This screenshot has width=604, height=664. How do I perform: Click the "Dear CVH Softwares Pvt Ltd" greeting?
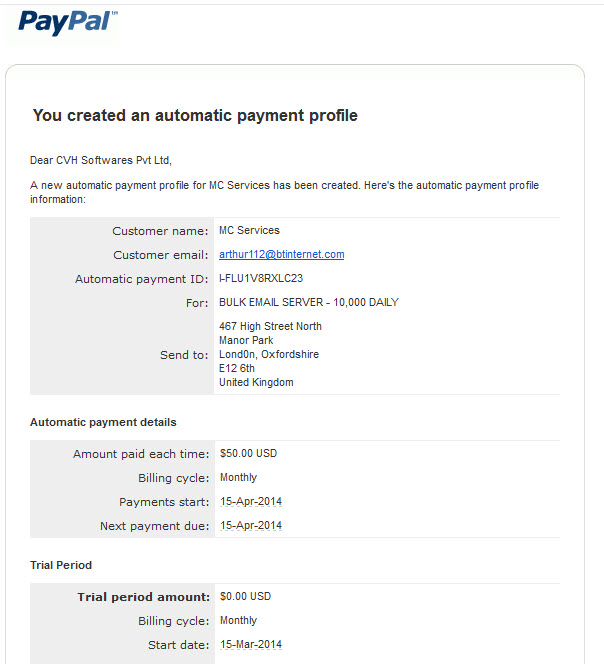pos(101,160)
